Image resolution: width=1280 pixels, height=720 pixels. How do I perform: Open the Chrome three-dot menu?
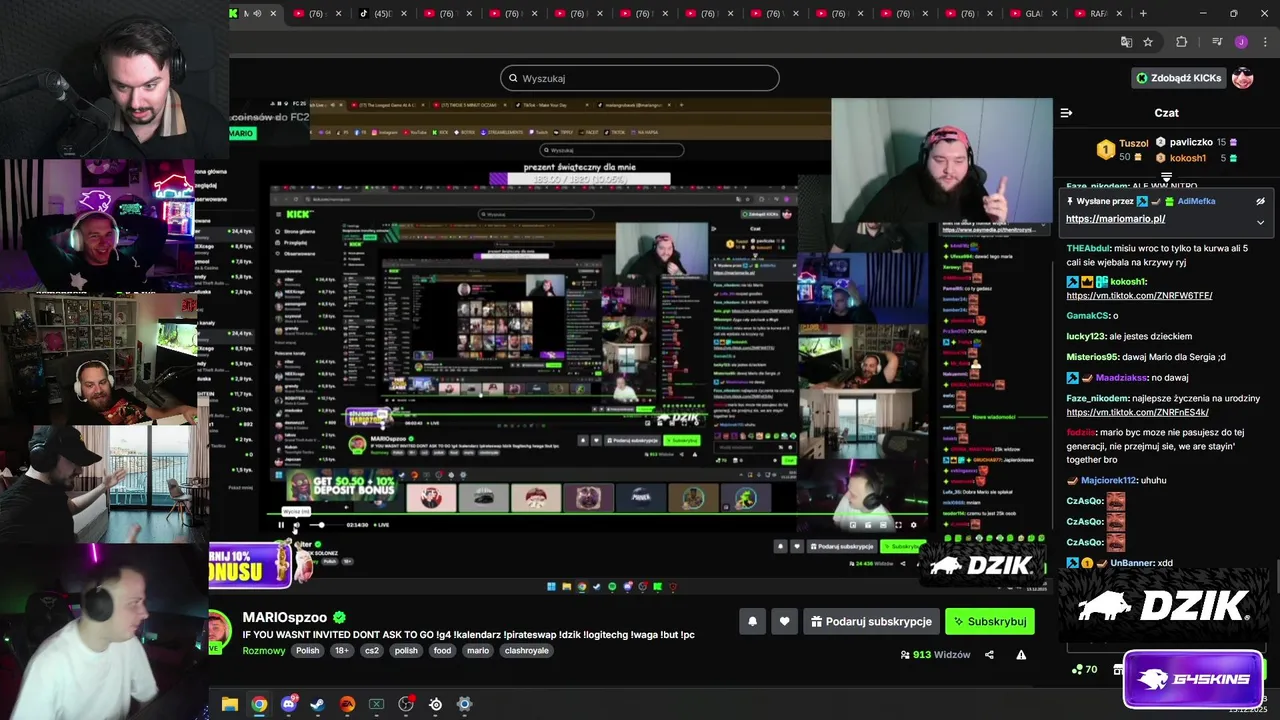pyautogui.click(x=1266, y=42)
